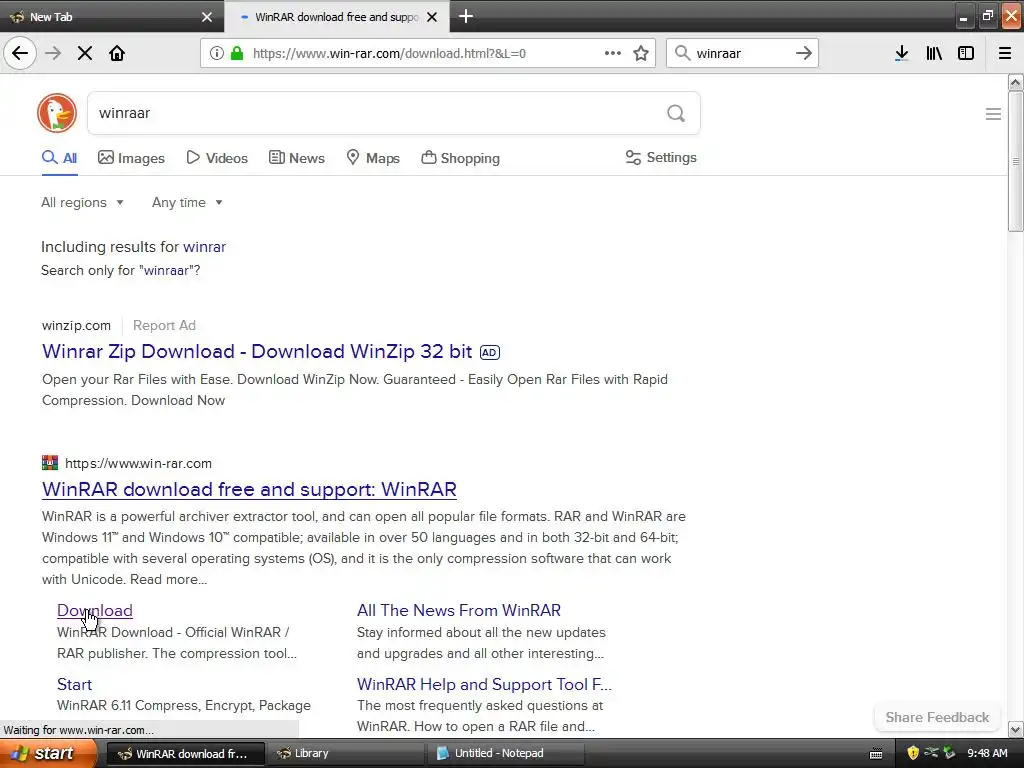Go back to the previous page
The width and height of the screenshot is (1024, 768).
point(20,53)
